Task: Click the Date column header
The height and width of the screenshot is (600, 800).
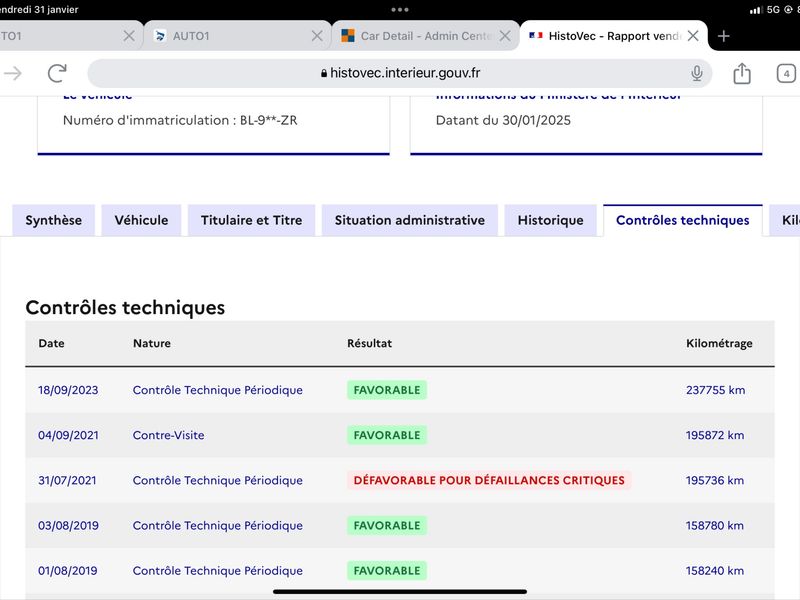Action: pos(52,343)
